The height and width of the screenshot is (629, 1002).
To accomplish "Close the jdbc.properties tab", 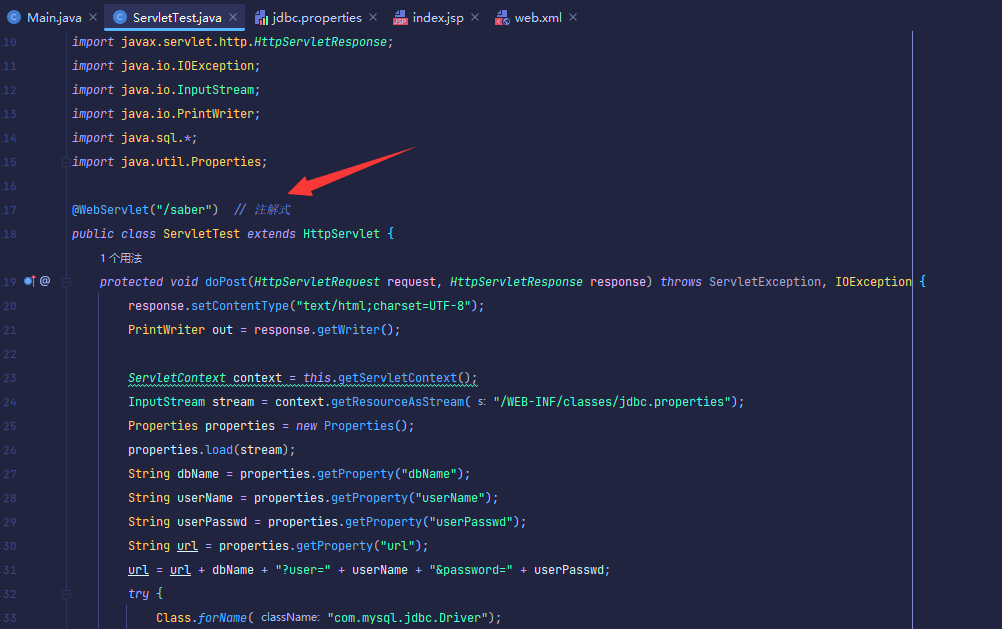I will [372, 18].
